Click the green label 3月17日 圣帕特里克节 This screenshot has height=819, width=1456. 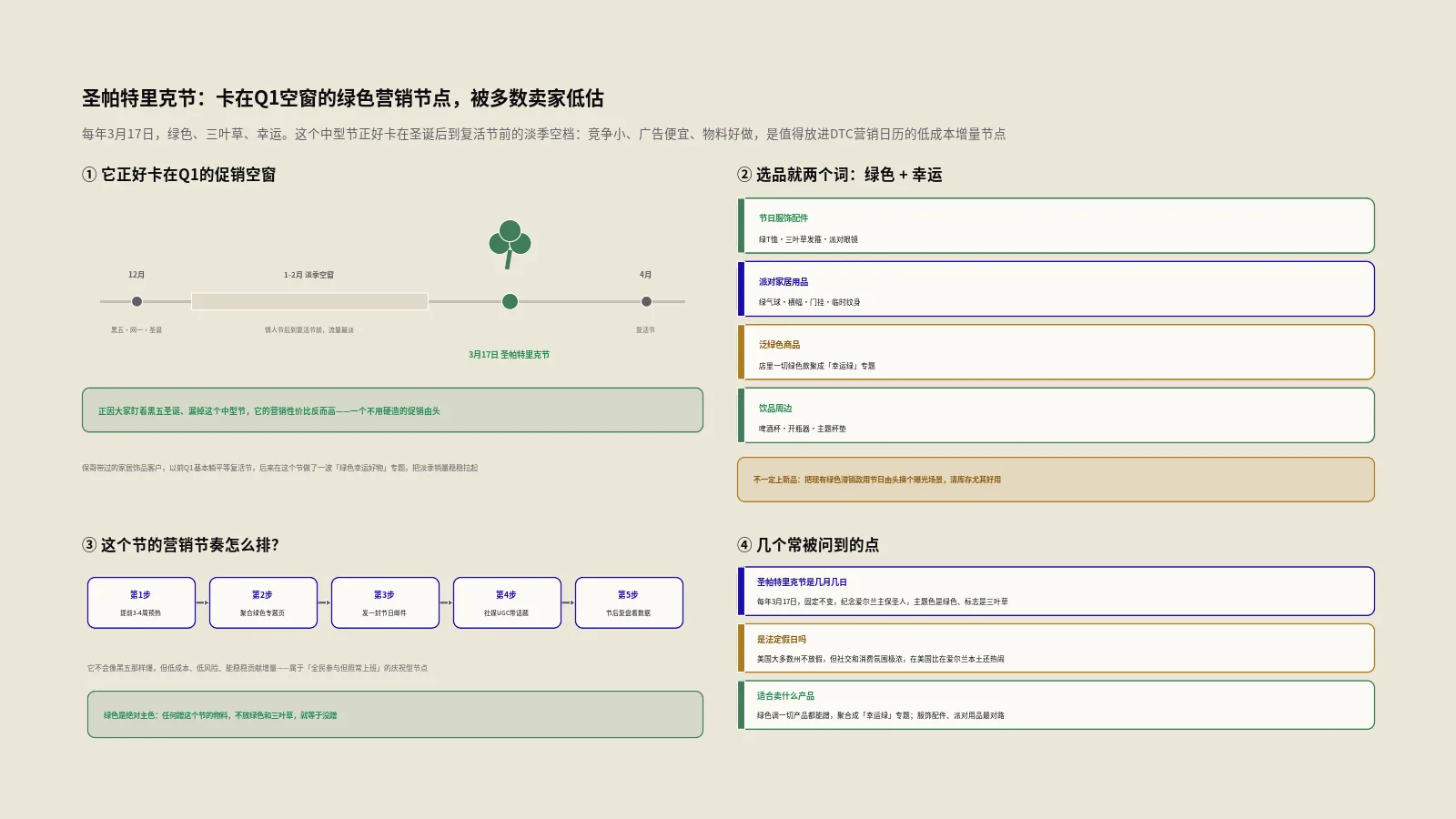510,355
